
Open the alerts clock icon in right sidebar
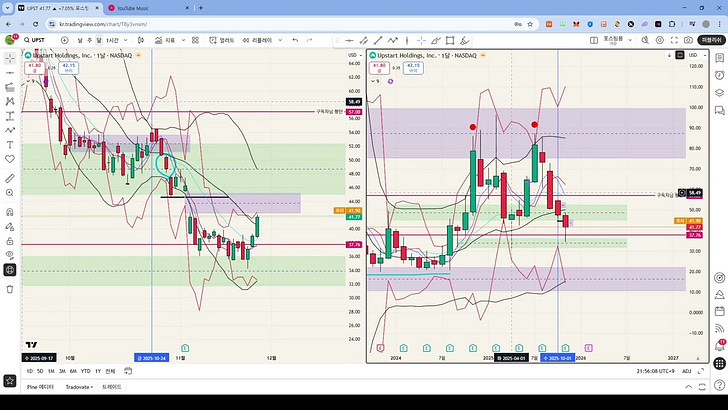tap(720, 75)
